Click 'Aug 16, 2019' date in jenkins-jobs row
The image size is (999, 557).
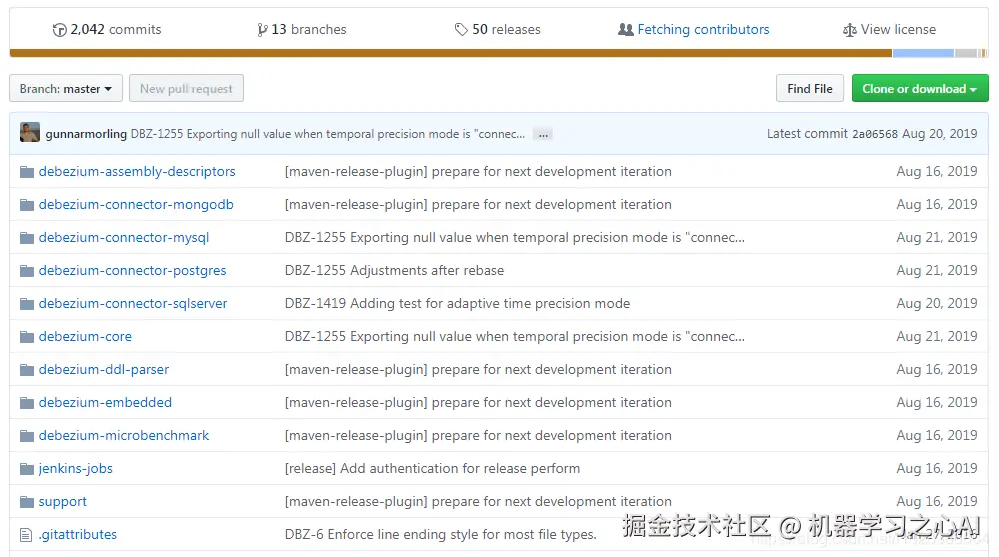click(x=937, y=469)
